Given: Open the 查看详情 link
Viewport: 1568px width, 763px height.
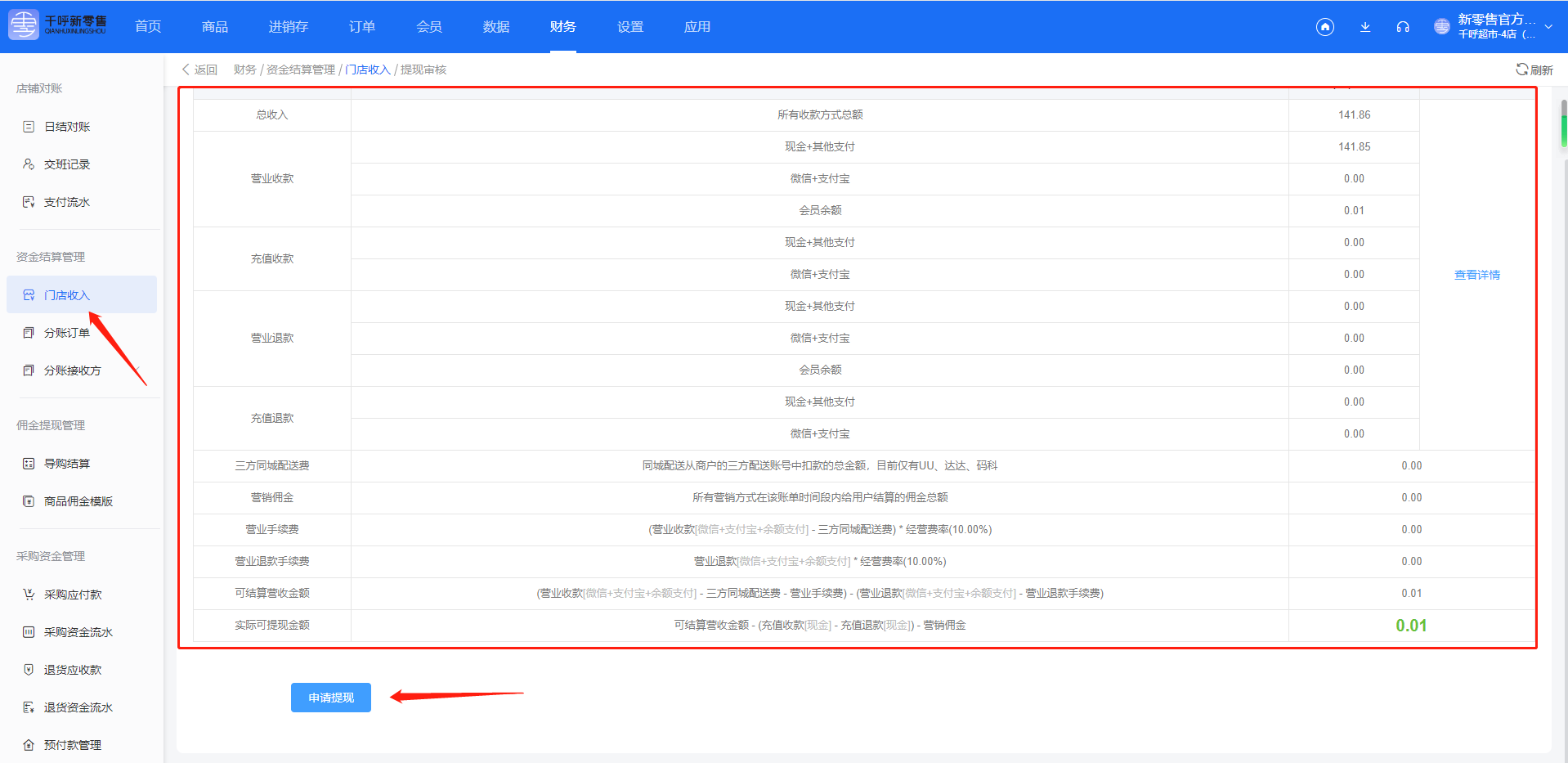Looking at the screenshot, I should pos(1476,275).
